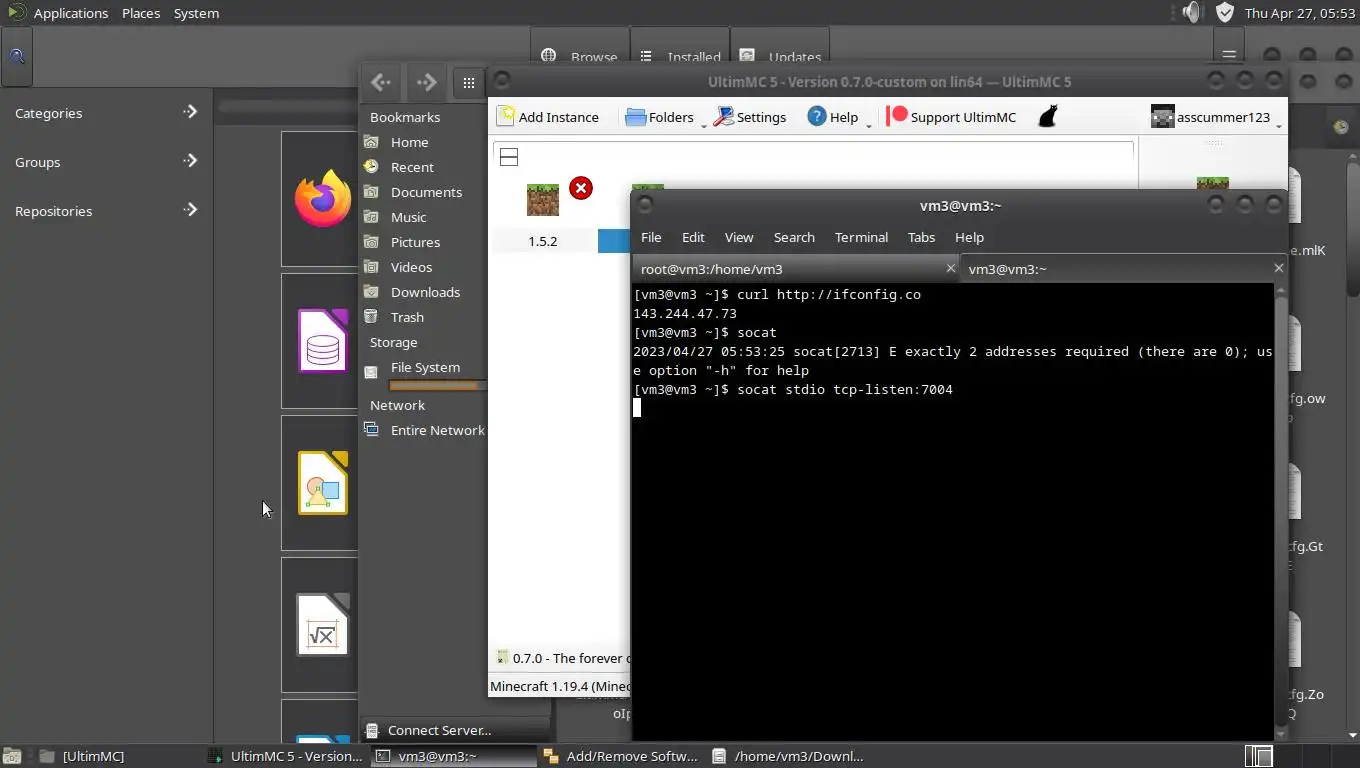
Task: Open the terminal Edit menu
Action: (x=693, y=237)
